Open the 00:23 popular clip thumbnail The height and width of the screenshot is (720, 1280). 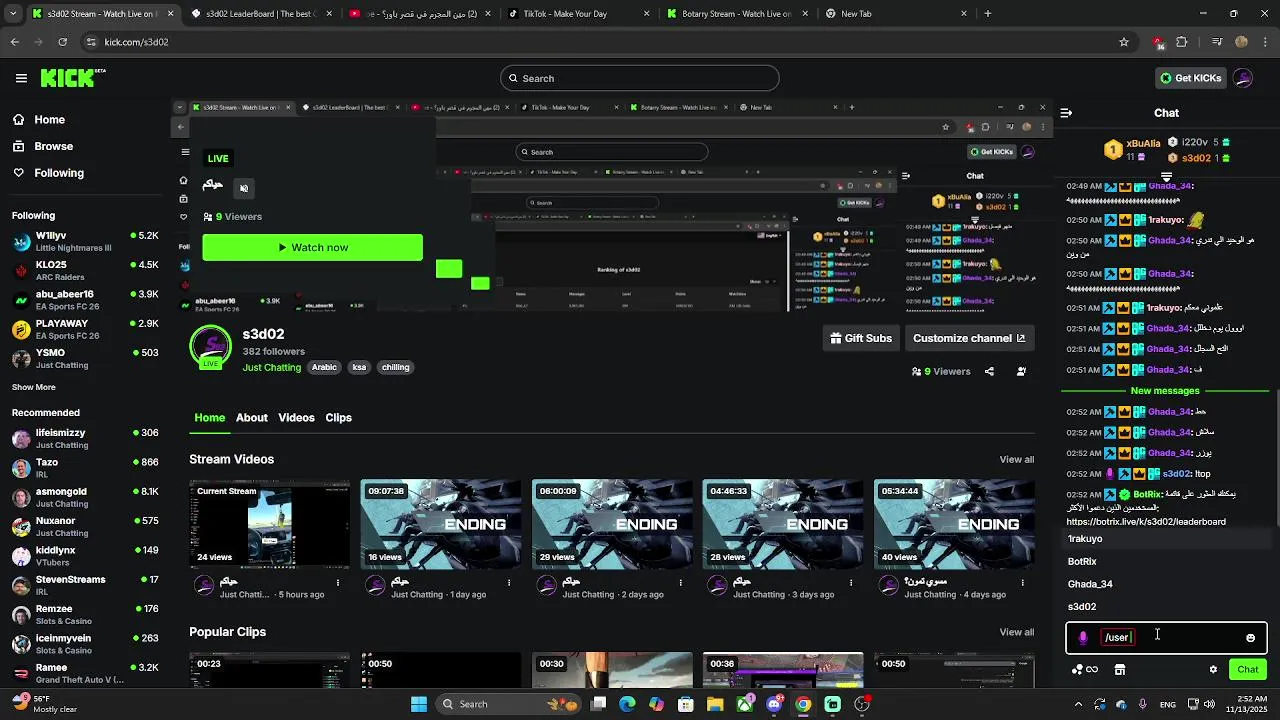pos(270,670)
